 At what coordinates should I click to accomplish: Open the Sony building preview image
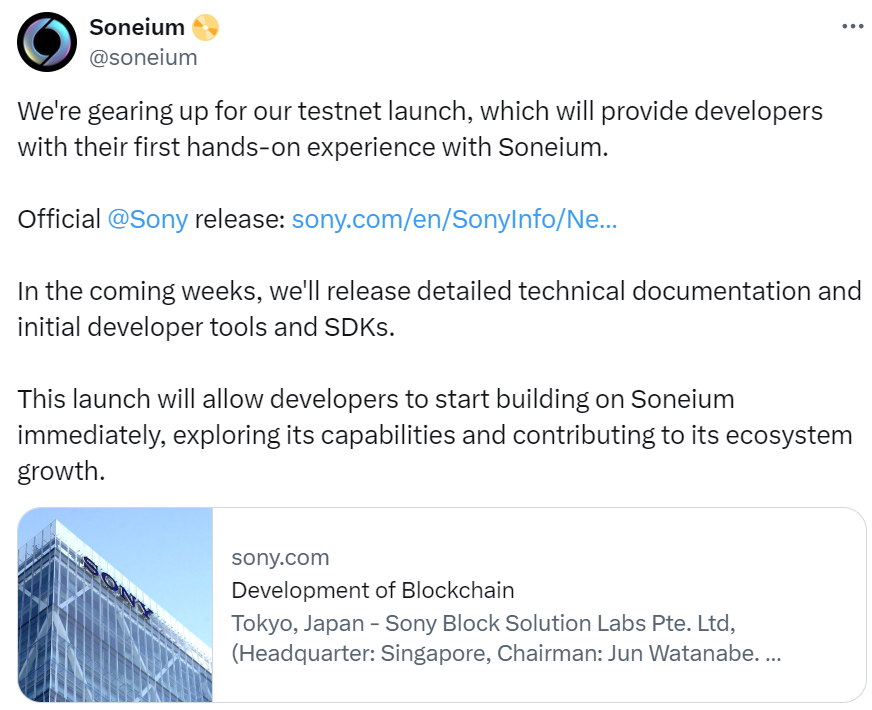(x=115, y=604)
